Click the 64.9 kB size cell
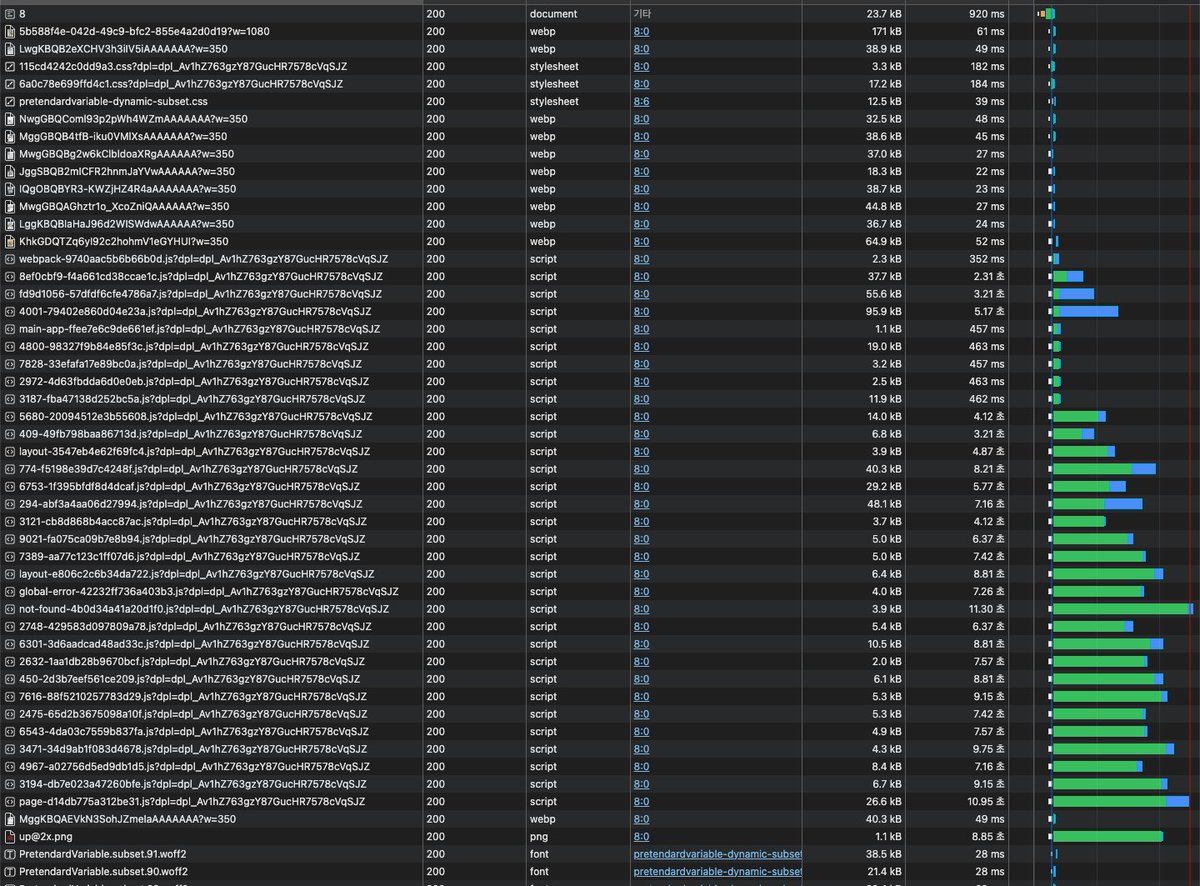Screen dimensions: 1200x886 [x=885, y=241]
